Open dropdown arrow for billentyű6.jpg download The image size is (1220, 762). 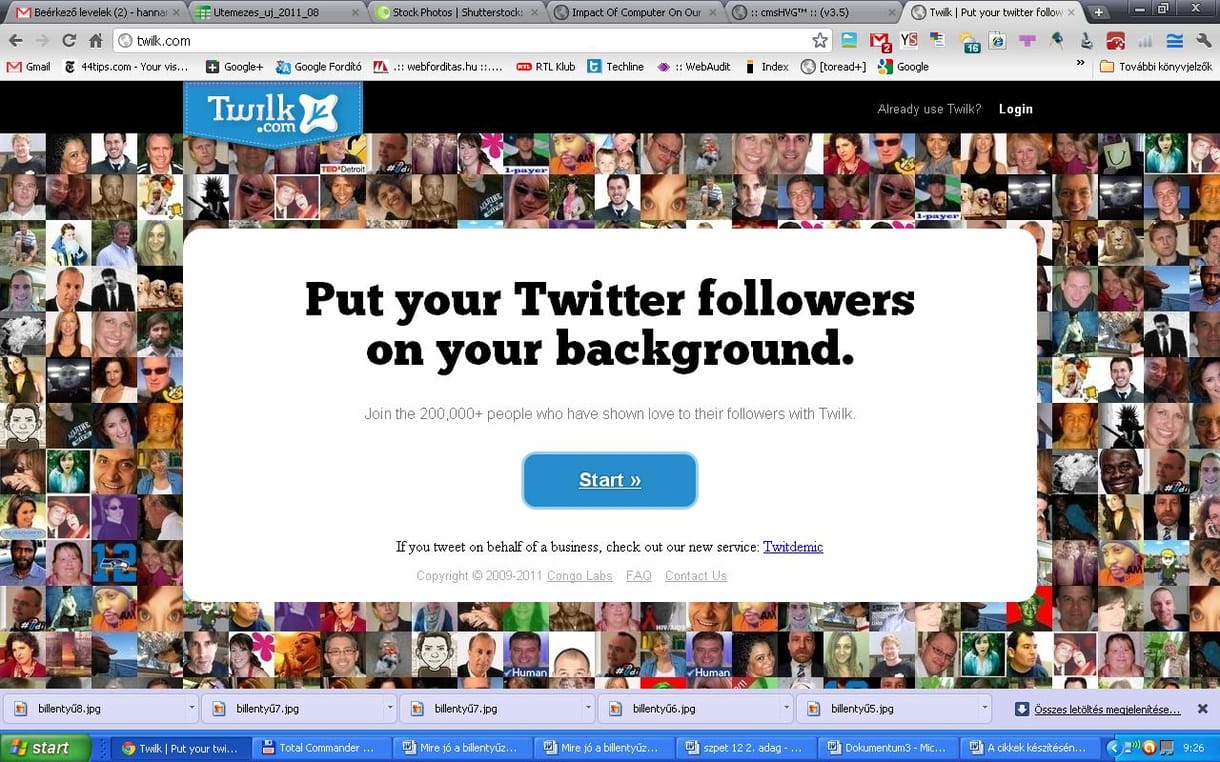pyautogui.click(x=785, y=709)
